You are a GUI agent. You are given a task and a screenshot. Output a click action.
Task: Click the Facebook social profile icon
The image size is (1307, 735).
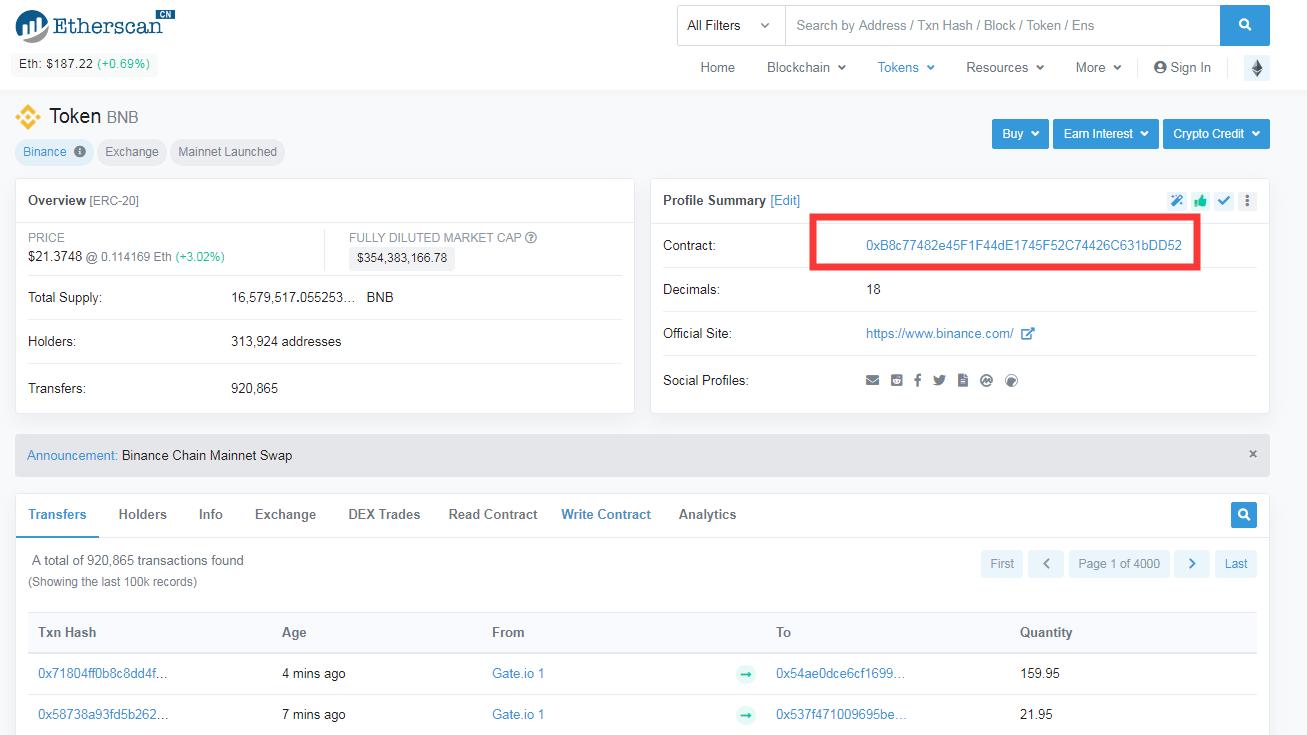pos(917,380)
